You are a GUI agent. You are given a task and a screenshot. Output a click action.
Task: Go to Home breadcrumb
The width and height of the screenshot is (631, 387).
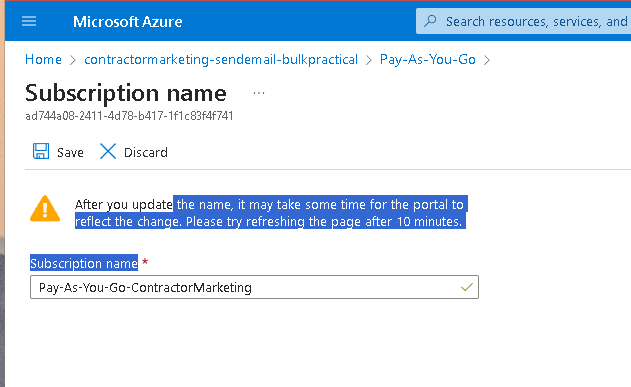tap(43, 60)
